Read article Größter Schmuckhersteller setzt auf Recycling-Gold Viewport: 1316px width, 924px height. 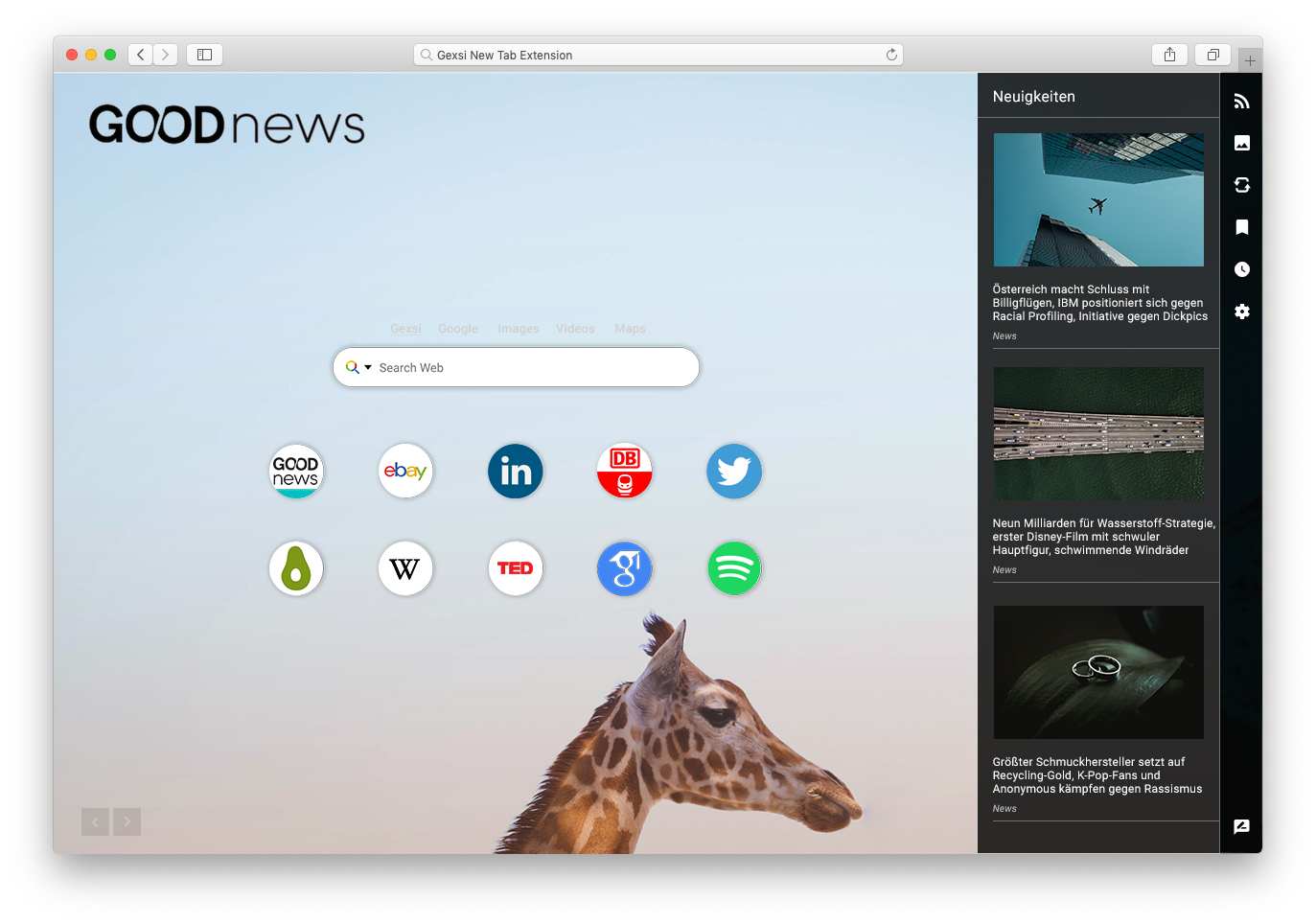click(1097, 775)
